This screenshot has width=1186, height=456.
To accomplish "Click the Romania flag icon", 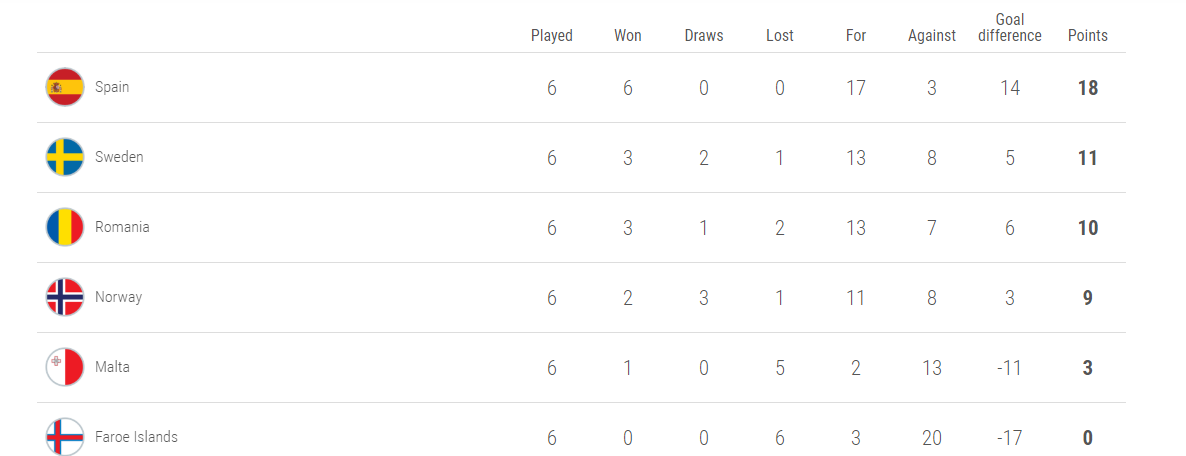I will pyautogui.click(x=65, y=227).
